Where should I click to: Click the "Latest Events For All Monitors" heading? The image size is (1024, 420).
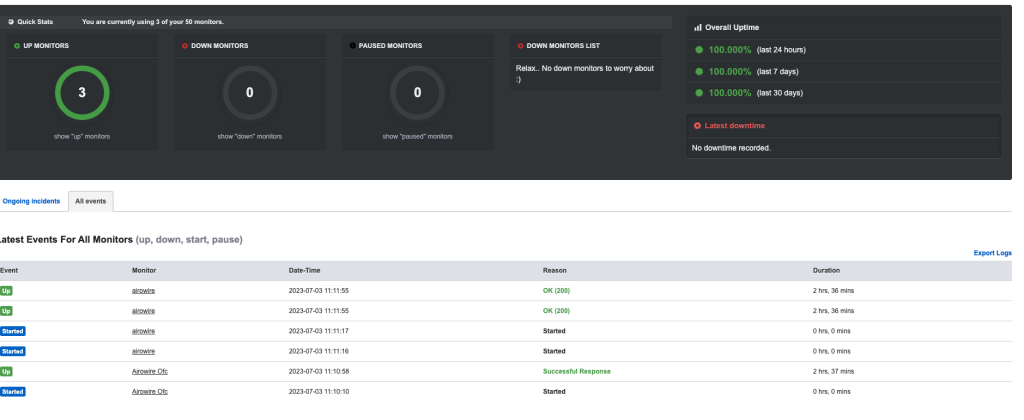(x=67, y=240)
